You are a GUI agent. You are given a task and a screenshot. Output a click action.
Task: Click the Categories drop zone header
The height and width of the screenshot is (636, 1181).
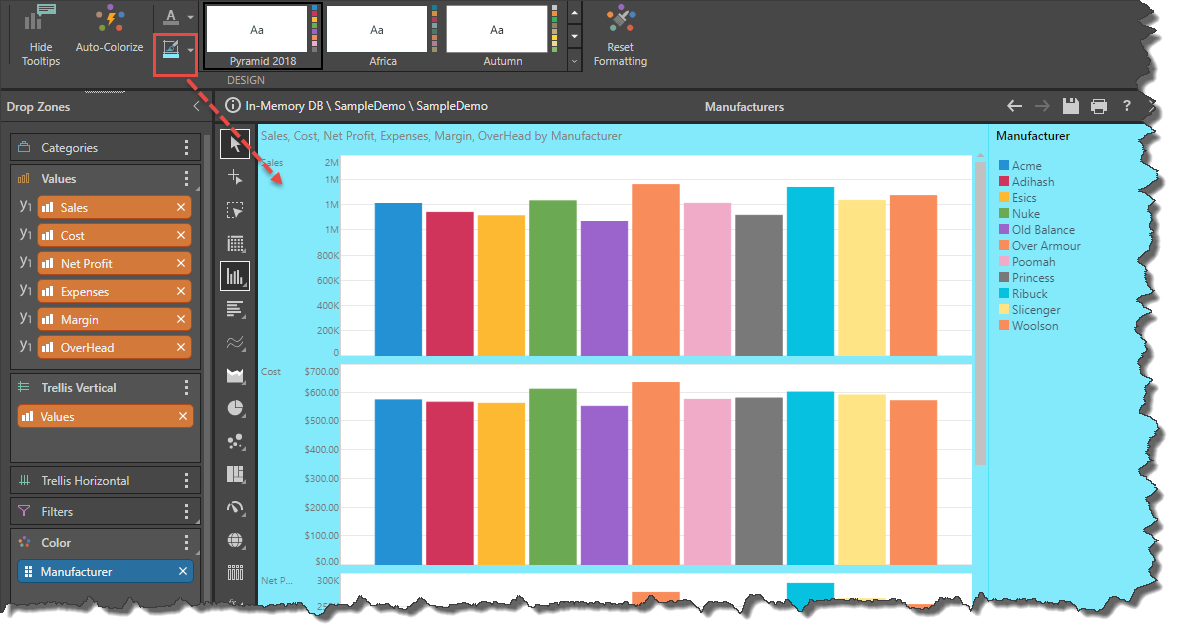(x=105, y=148)
